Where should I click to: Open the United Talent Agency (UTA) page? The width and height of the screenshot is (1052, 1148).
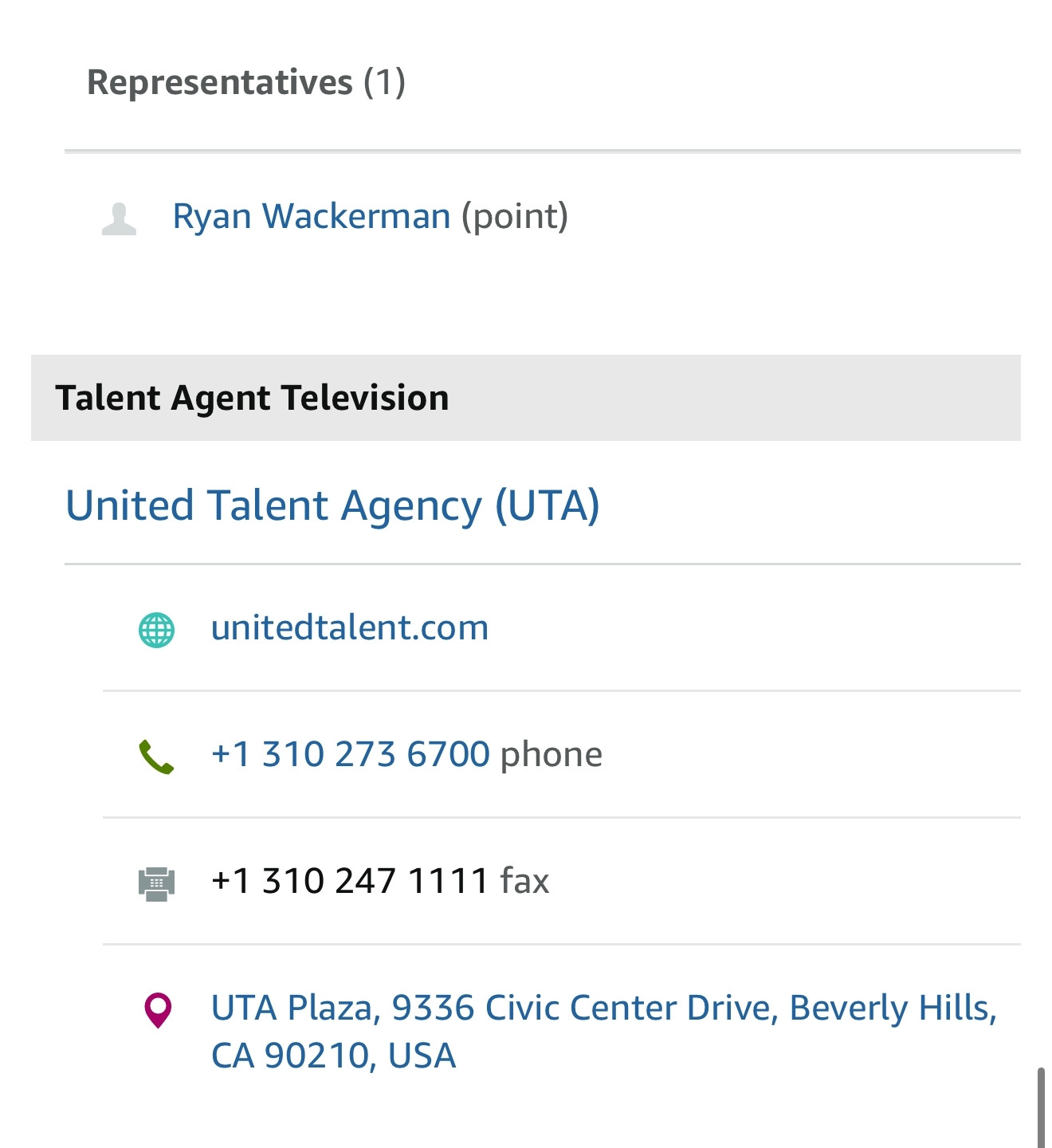pos(333,505)
